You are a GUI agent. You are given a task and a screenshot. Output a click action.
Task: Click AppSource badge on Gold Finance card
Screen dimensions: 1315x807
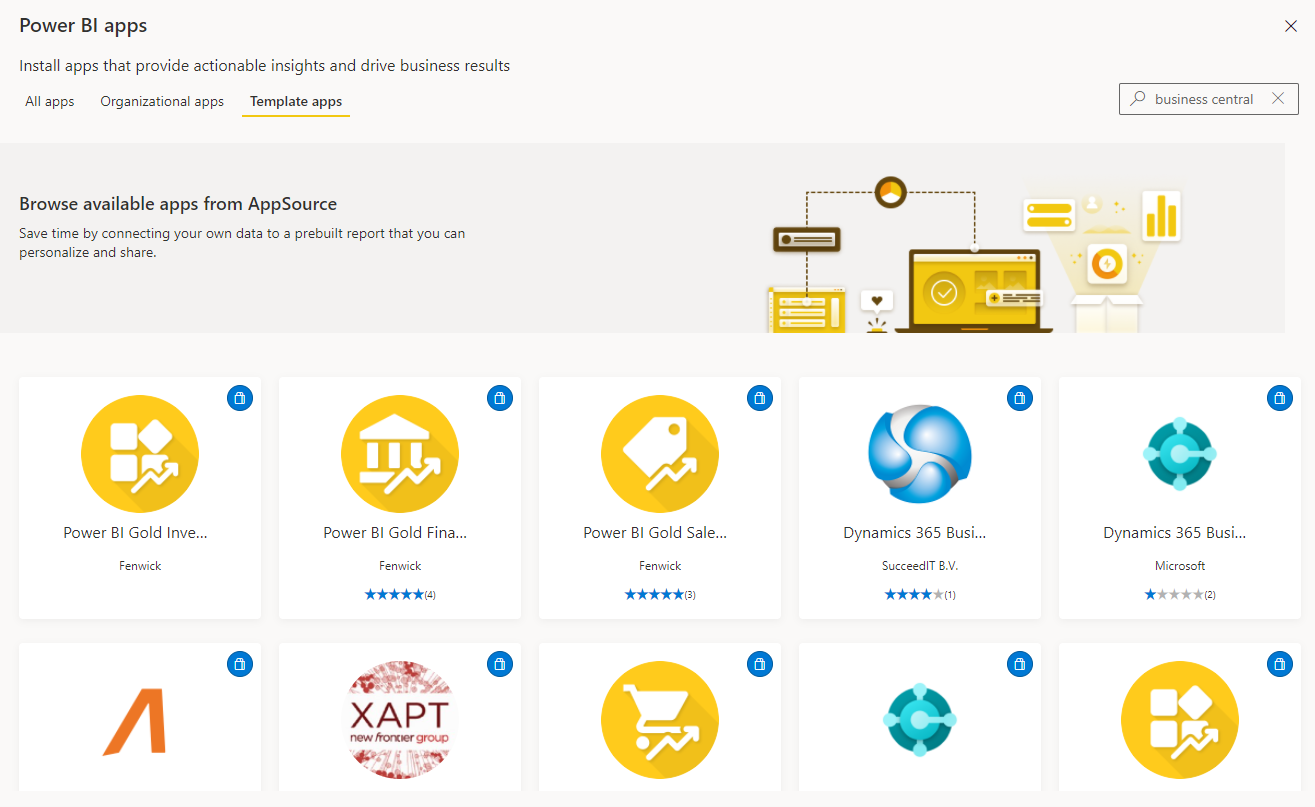coord(500,398)
